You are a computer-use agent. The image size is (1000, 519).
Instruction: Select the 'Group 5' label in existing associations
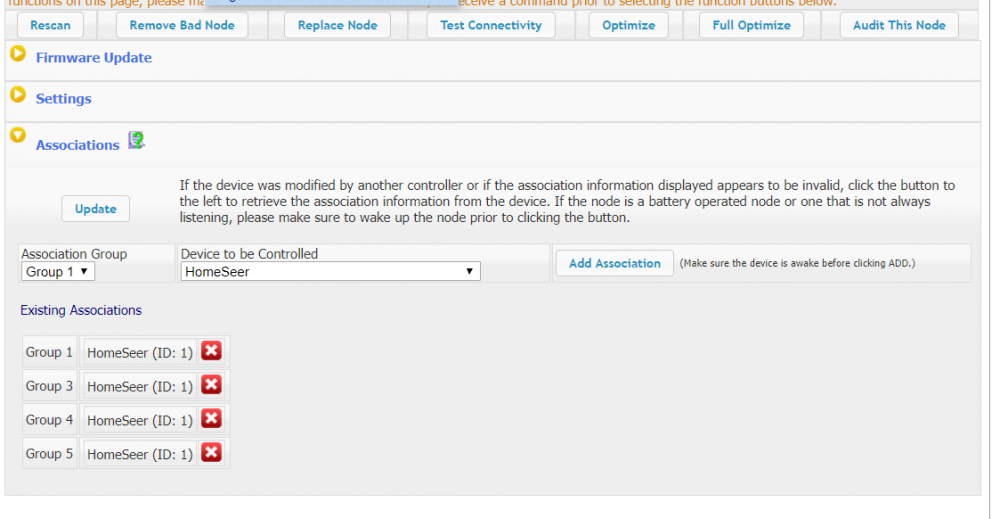click(49, 453)
